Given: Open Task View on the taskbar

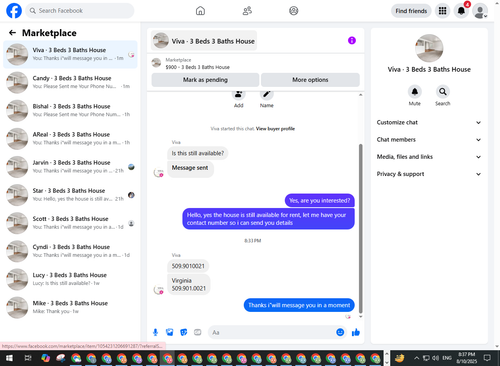Looking at the screenshot, I should pyautogui.click(x=28, y=358).
